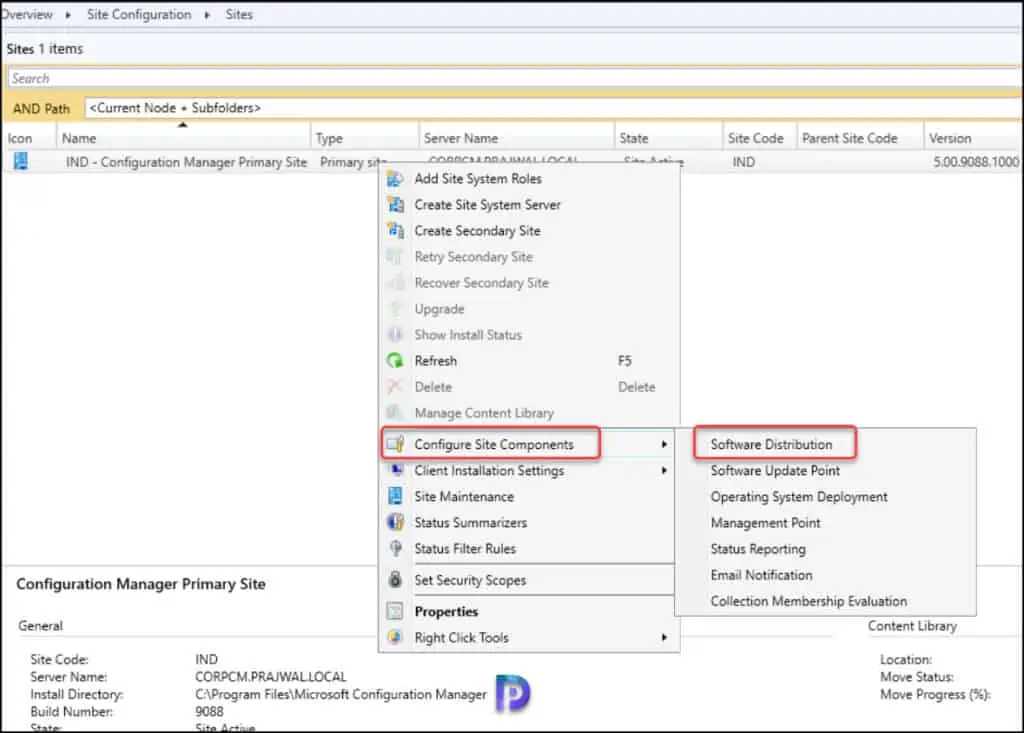Click the Create Site System Server icon
Viewport: 1024px width, 733px height.
pyautogui.click(x=395, y=204)
